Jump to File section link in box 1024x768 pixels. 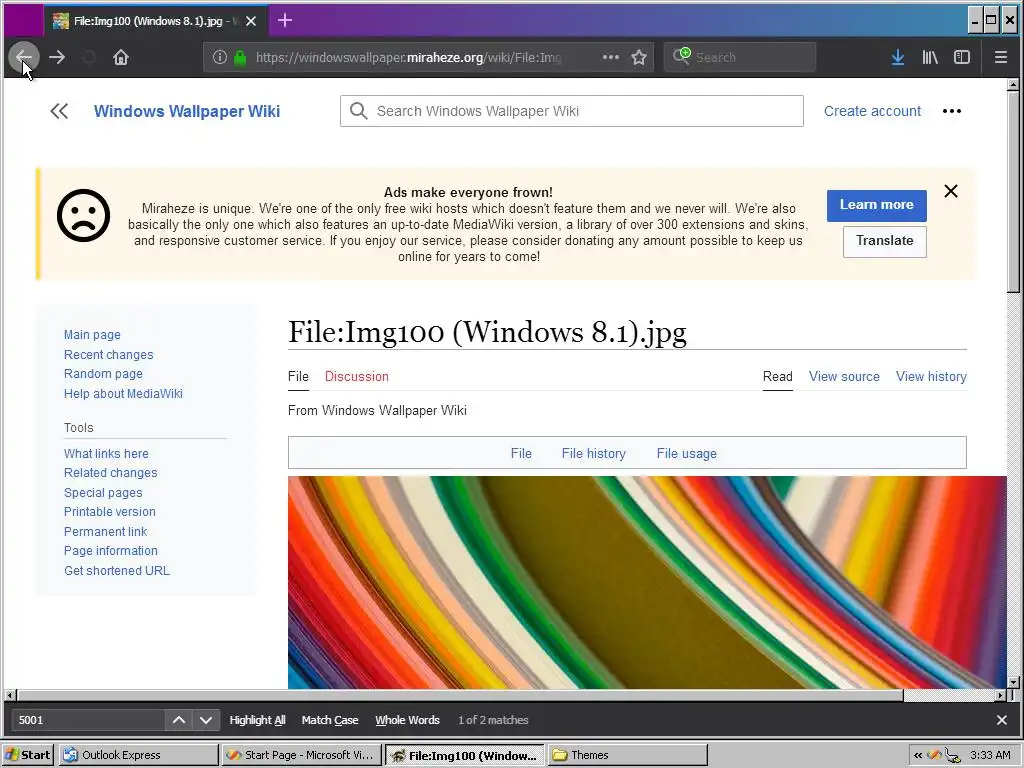click(x=521, y=453)
